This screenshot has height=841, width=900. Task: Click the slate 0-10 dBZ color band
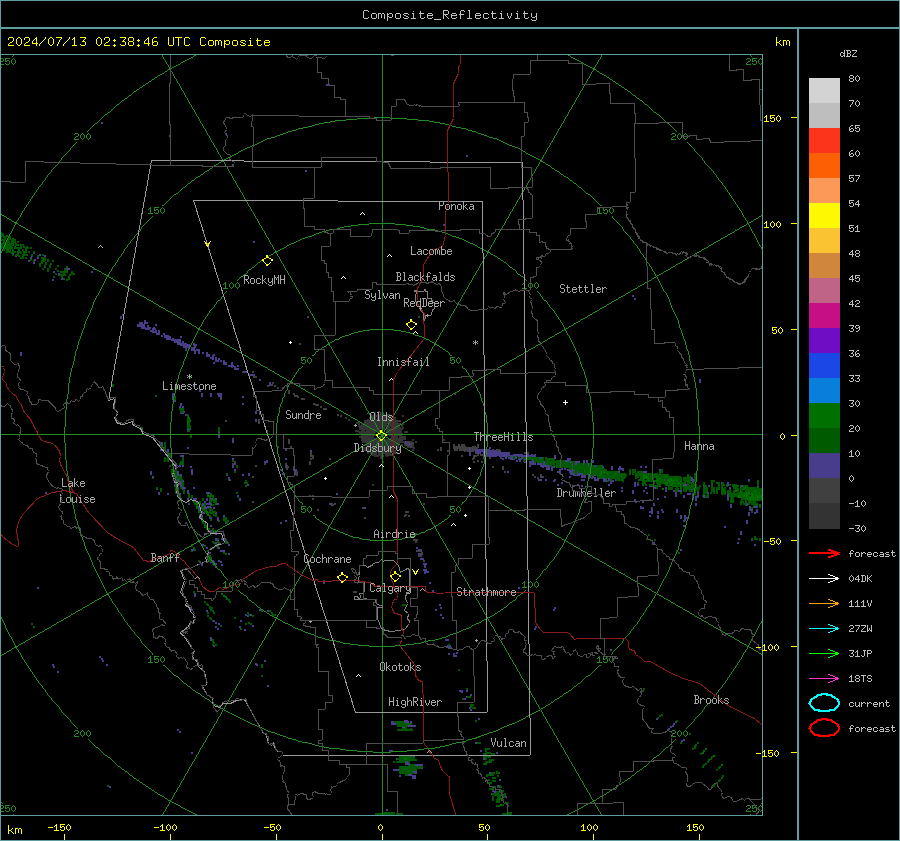(x=824, y=466)
